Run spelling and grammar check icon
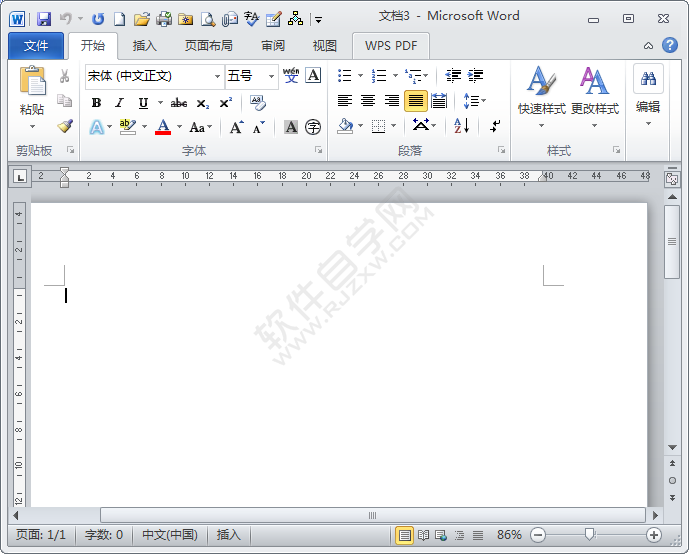This screenshot has width=689, height=554. pos(252,19)
